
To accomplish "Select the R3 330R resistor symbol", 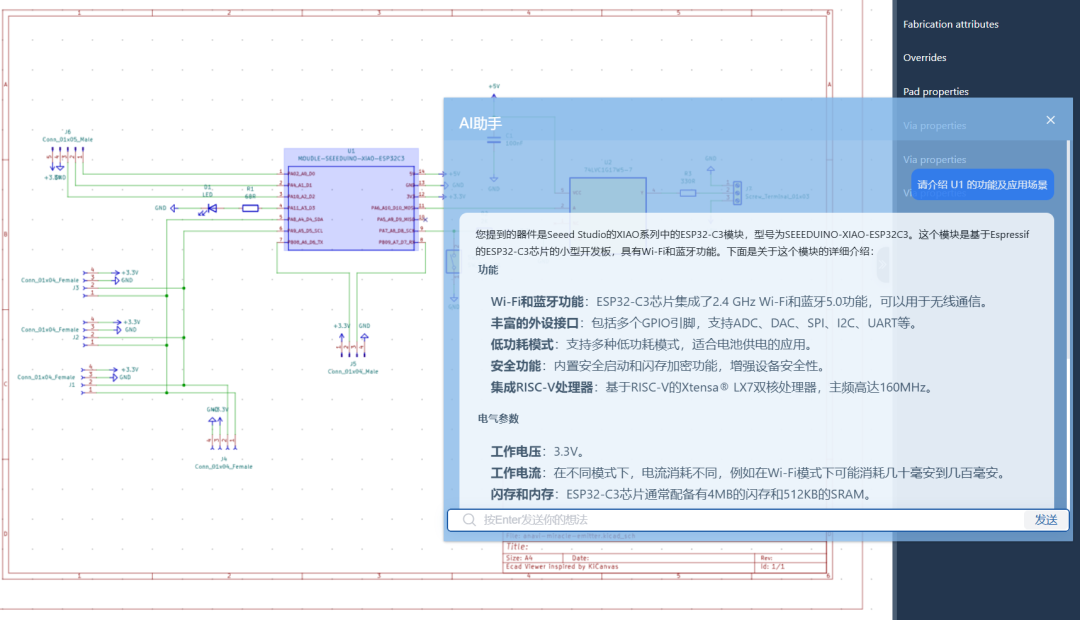I will tap(687, 193).
